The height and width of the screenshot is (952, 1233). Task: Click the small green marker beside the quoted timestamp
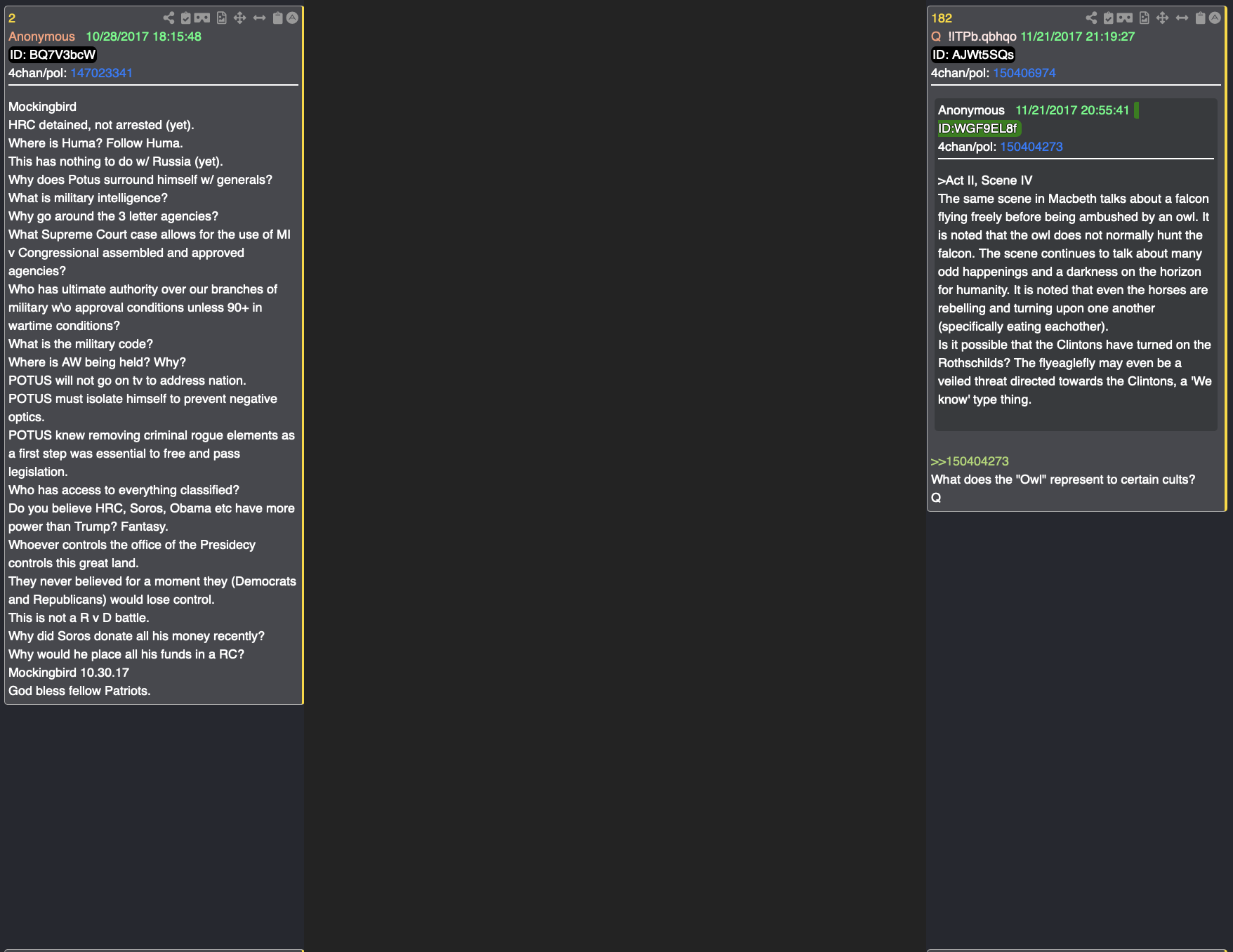(x=1136, y=110)
